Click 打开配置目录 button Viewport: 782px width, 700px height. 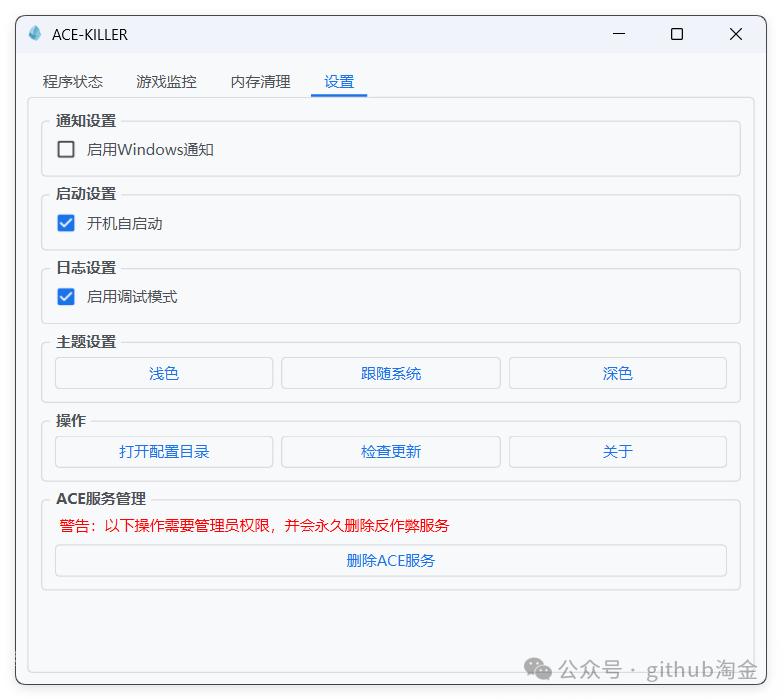coord(164,452)
